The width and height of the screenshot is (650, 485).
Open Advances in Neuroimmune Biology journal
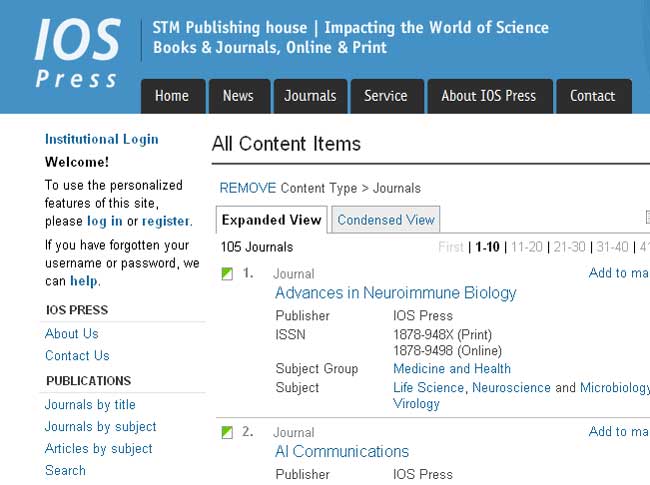[x=396, y=293]
